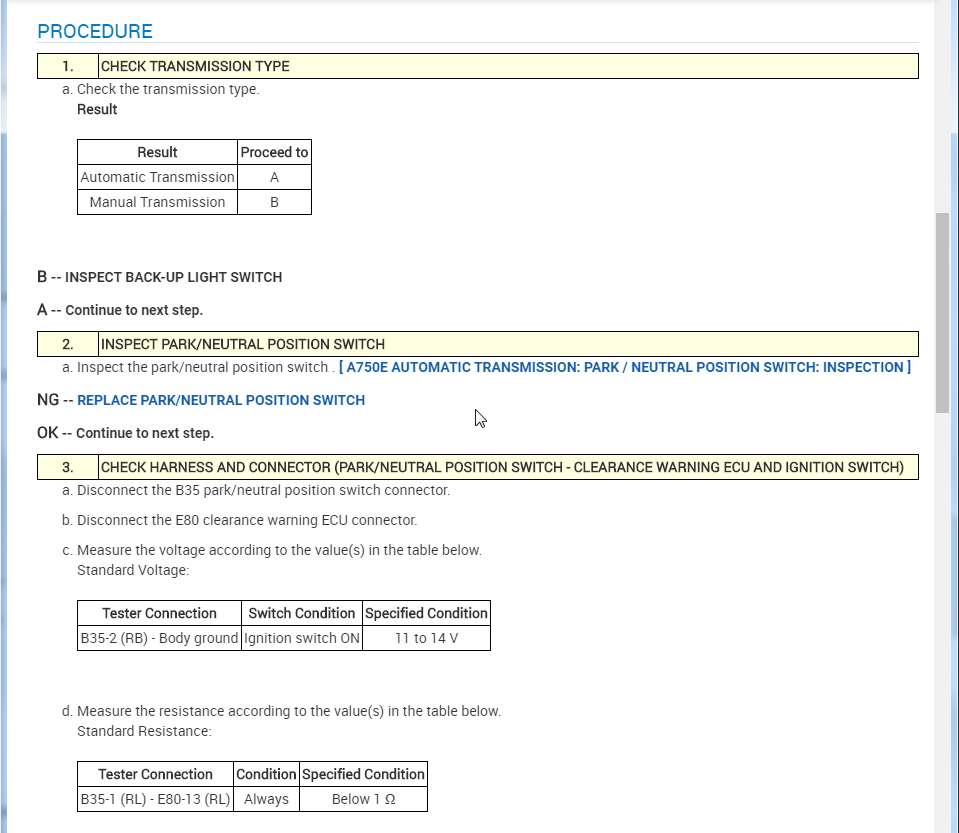This screenshot has width=959, height=833.
Task: Click the step 3 Check Harness and Connector header
Action: click(478, 467)
